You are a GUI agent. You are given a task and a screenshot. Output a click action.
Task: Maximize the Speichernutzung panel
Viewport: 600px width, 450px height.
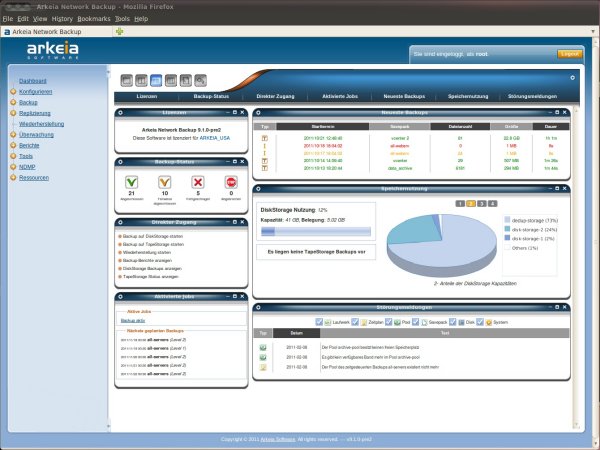click(x=557, y=188)
